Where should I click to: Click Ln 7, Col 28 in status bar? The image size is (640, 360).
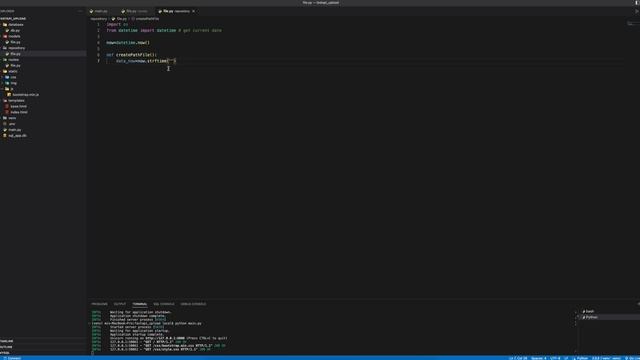tap(518, 358)
